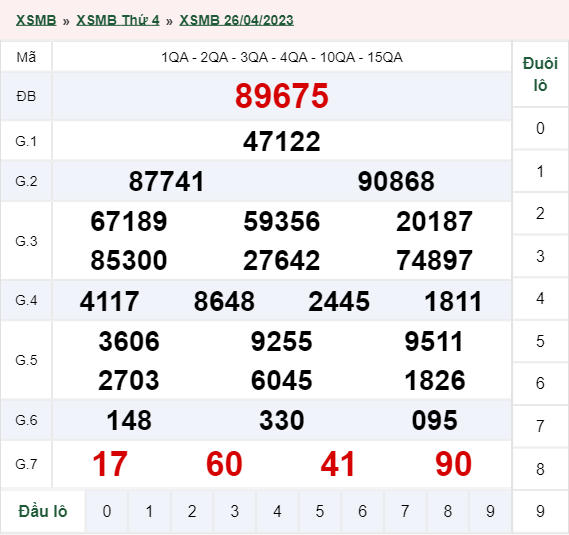Select Đuôi lô digit 8

pyautogui.click(x=540, y=469)
